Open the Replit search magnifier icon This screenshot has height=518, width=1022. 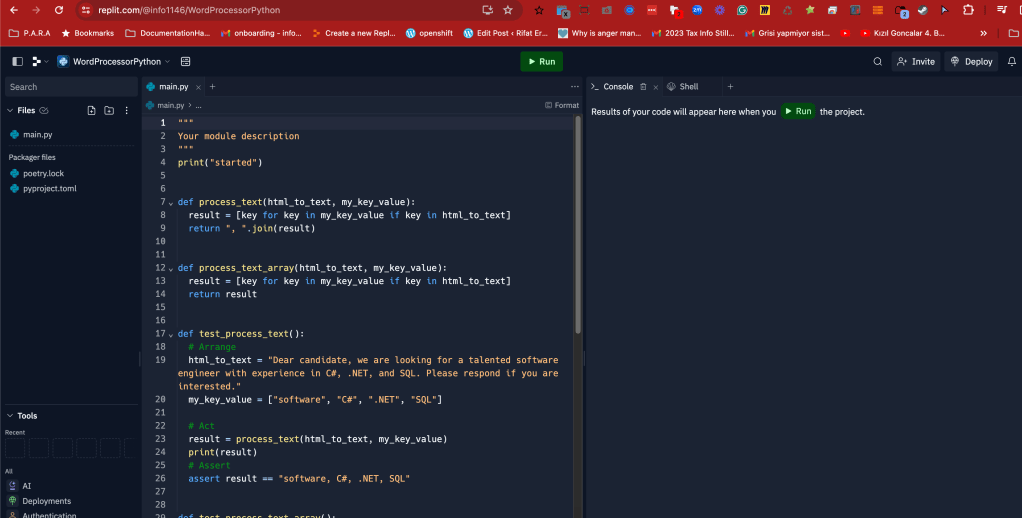coord(877,61)
